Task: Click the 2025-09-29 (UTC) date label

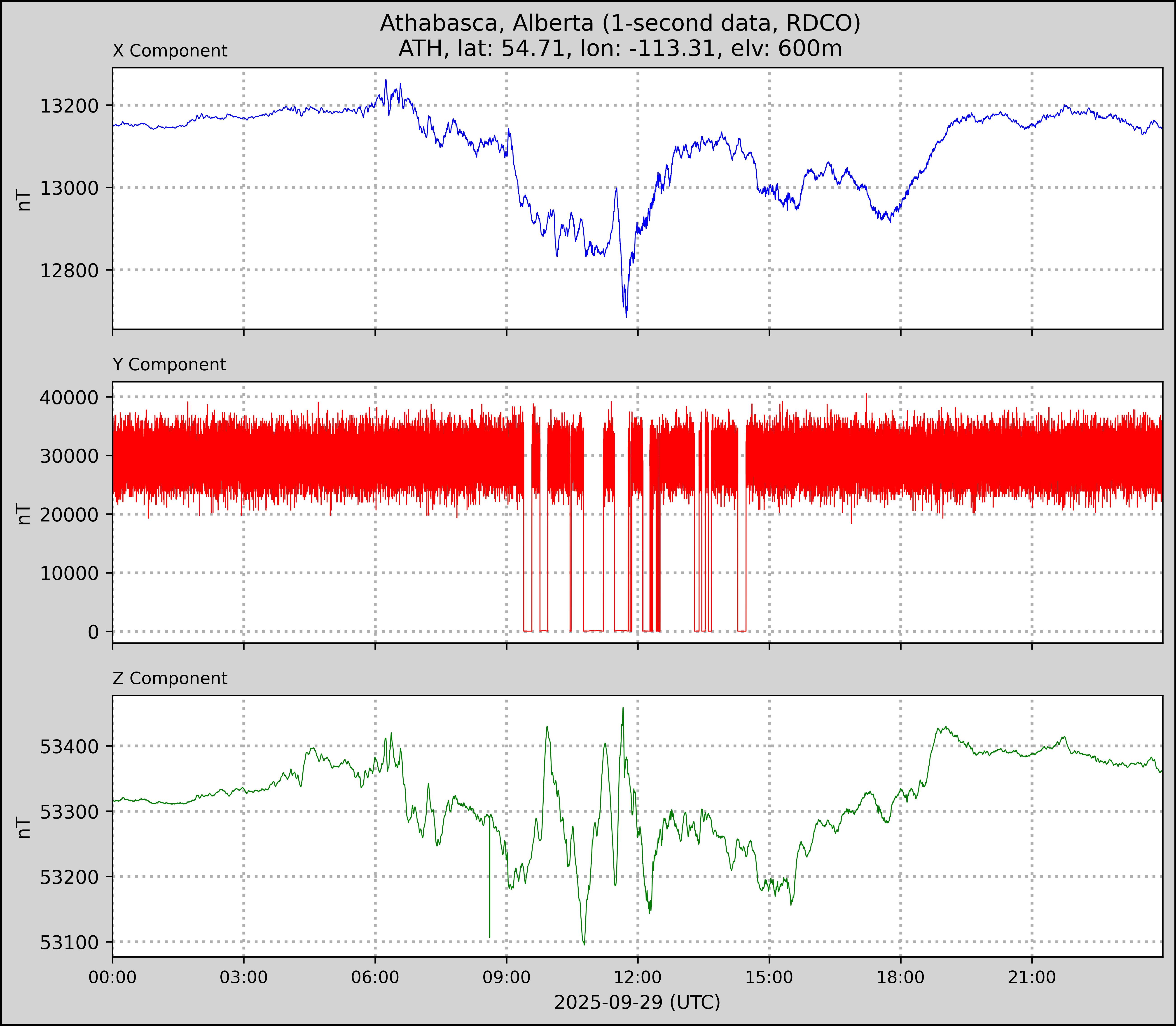Action: pyautogui.click(x=637, y=1003)
